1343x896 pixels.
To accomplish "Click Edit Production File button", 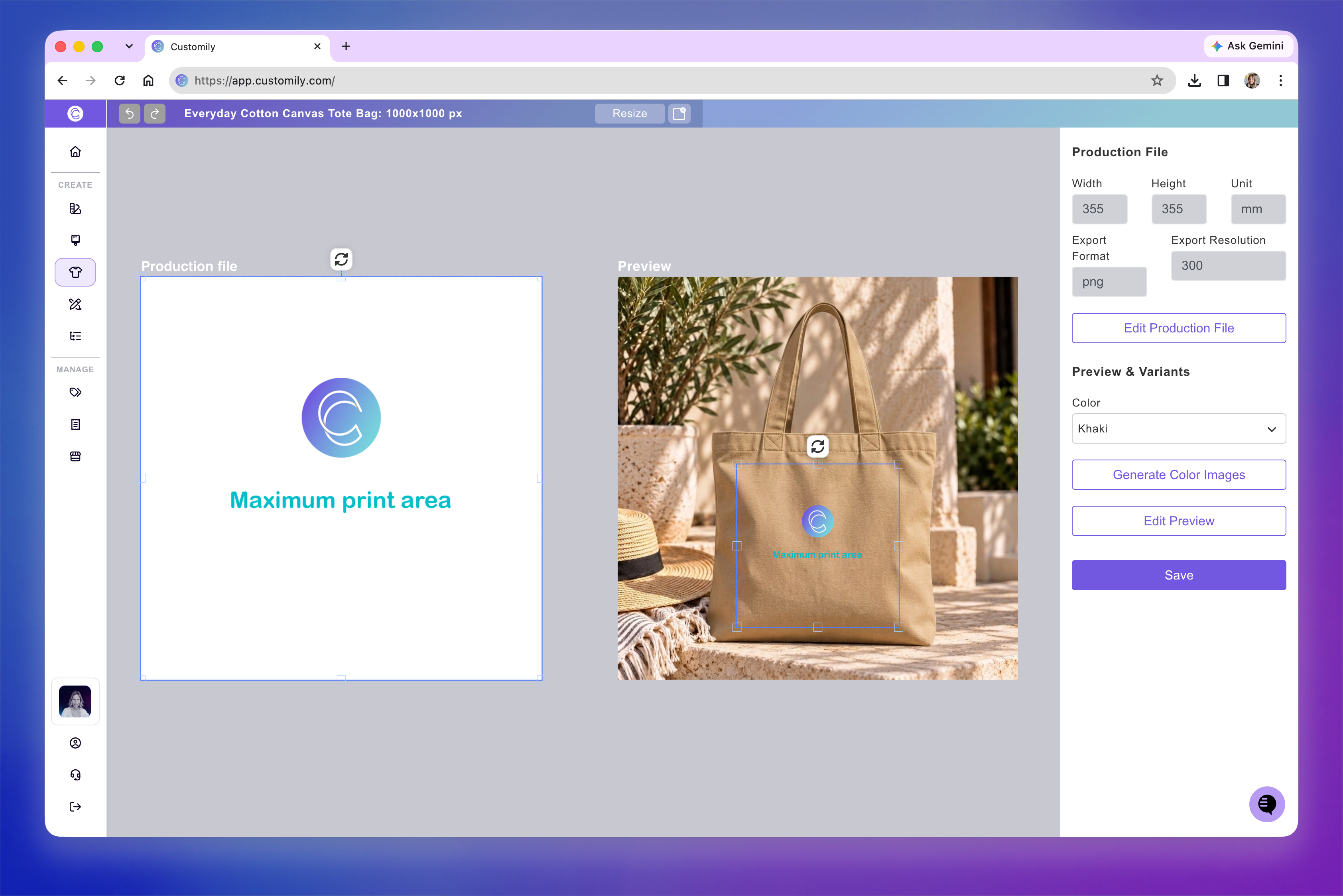I will 1178,328.
